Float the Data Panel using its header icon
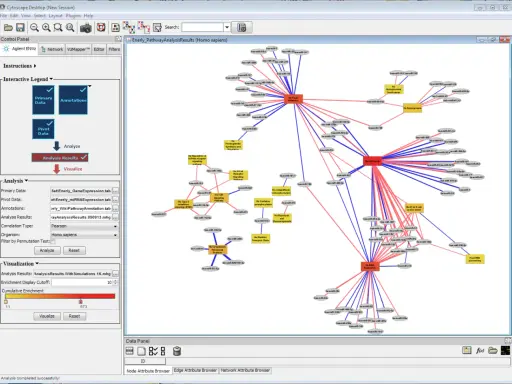The height and width of the screenshot is (384, 512). coord(508,341)
